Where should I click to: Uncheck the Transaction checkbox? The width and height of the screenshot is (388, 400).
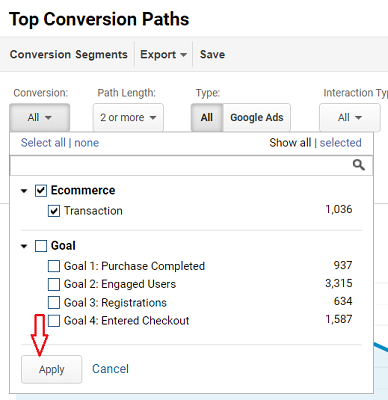coord(54,211)
